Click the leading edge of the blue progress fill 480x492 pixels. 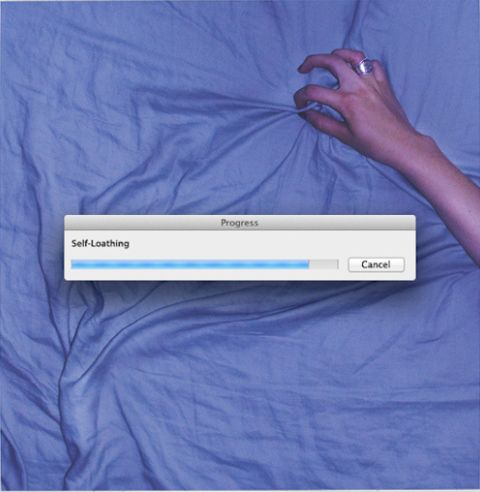coord(308,265)
